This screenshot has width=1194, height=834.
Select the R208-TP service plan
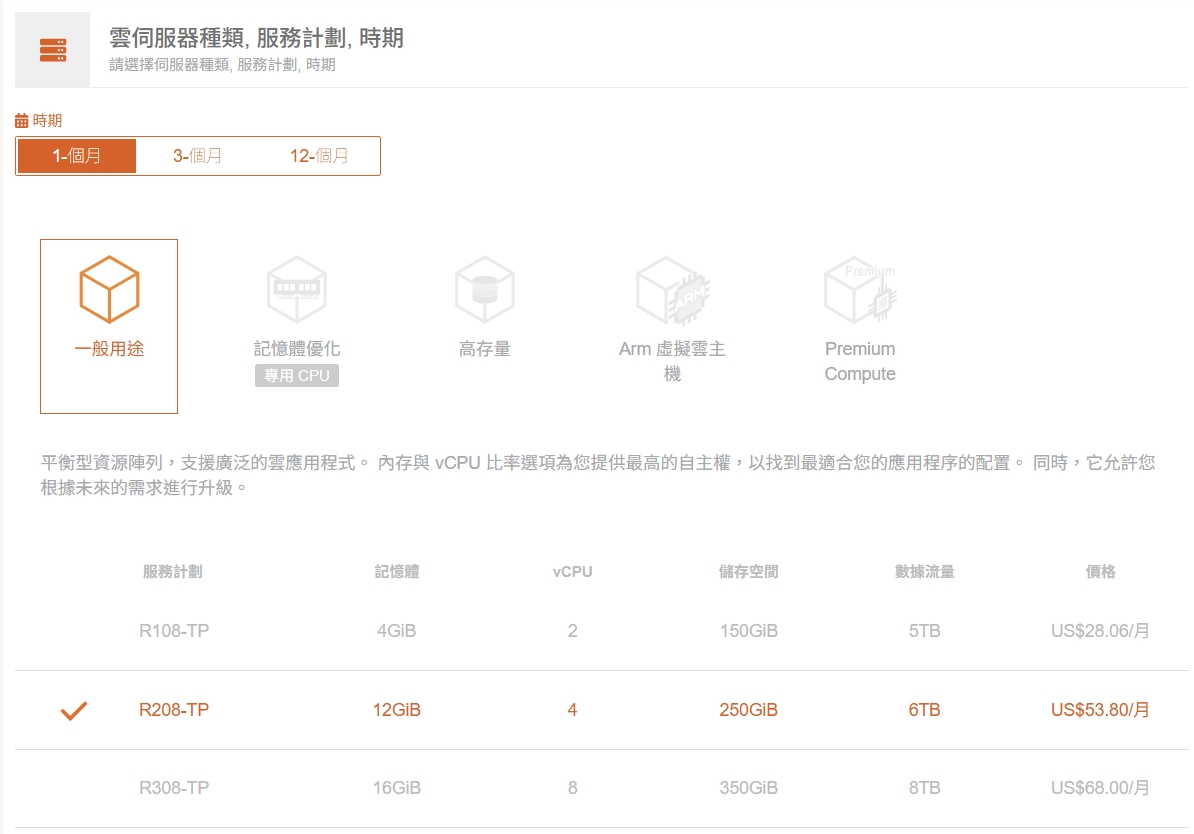coord(174,710)
